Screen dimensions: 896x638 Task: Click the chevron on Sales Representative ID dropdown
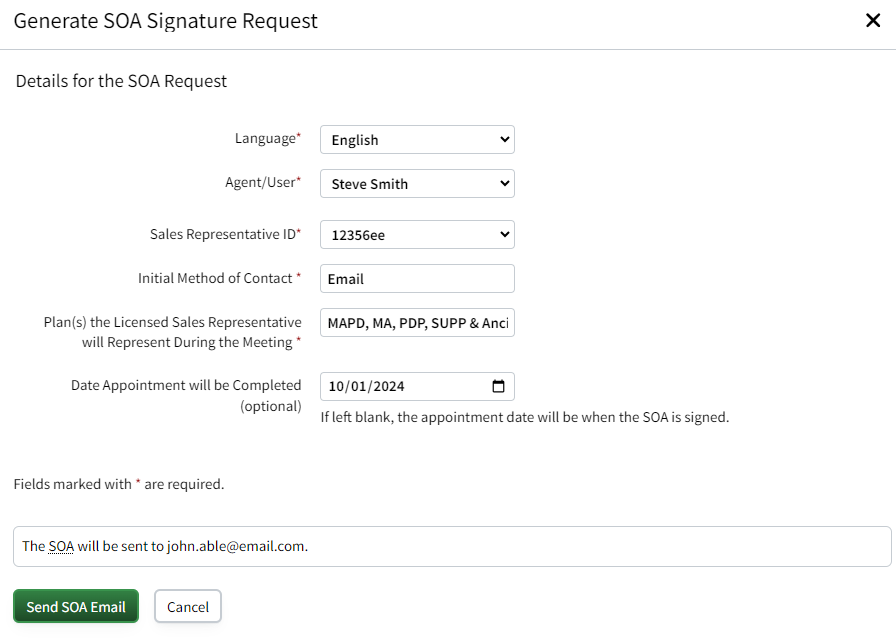click(x=503, y=234)
